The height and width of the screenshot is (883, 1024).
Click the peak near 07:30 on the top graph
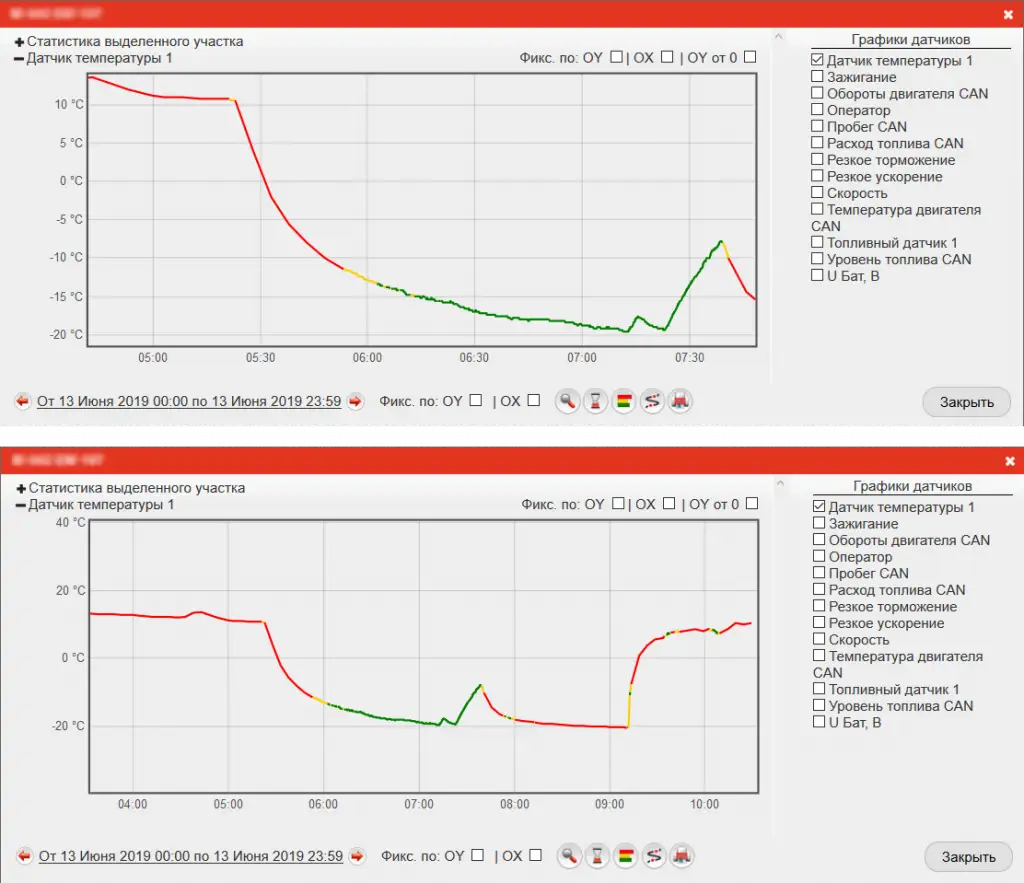tap(720, 242)
